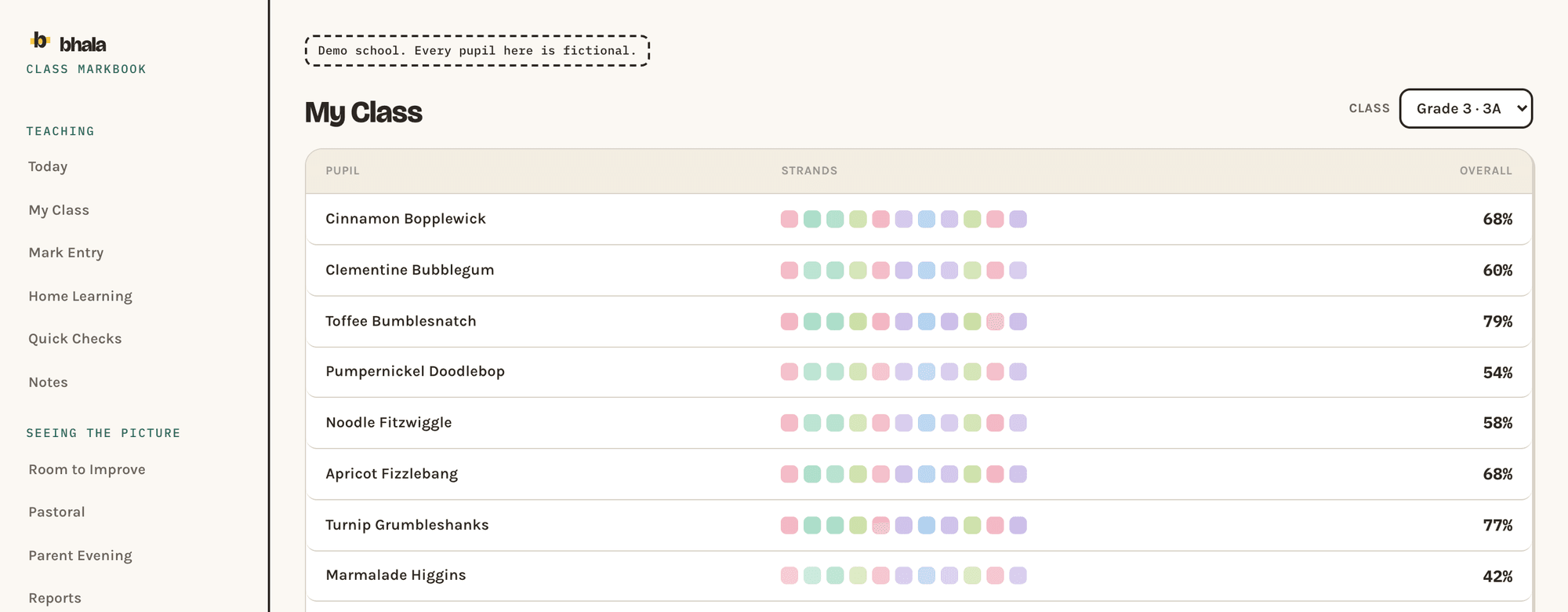Click the 79% overall score

[1497, 322]
